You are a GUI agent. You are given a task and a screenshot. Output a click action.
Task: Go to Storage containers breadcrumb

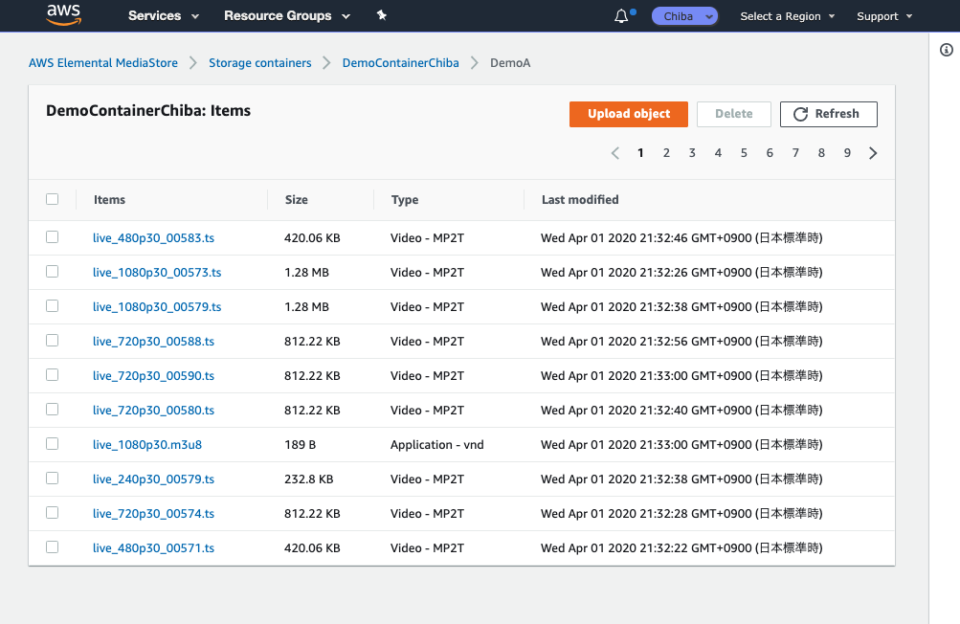pos(260,63)
